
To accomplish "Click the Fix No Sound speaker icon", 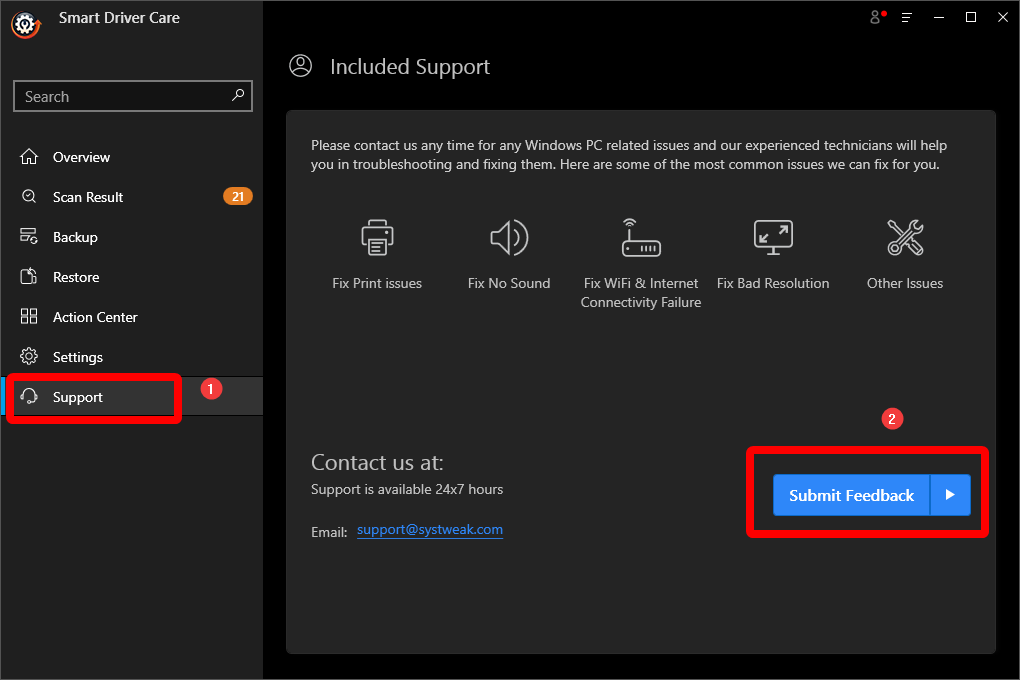I will point(509,238).
